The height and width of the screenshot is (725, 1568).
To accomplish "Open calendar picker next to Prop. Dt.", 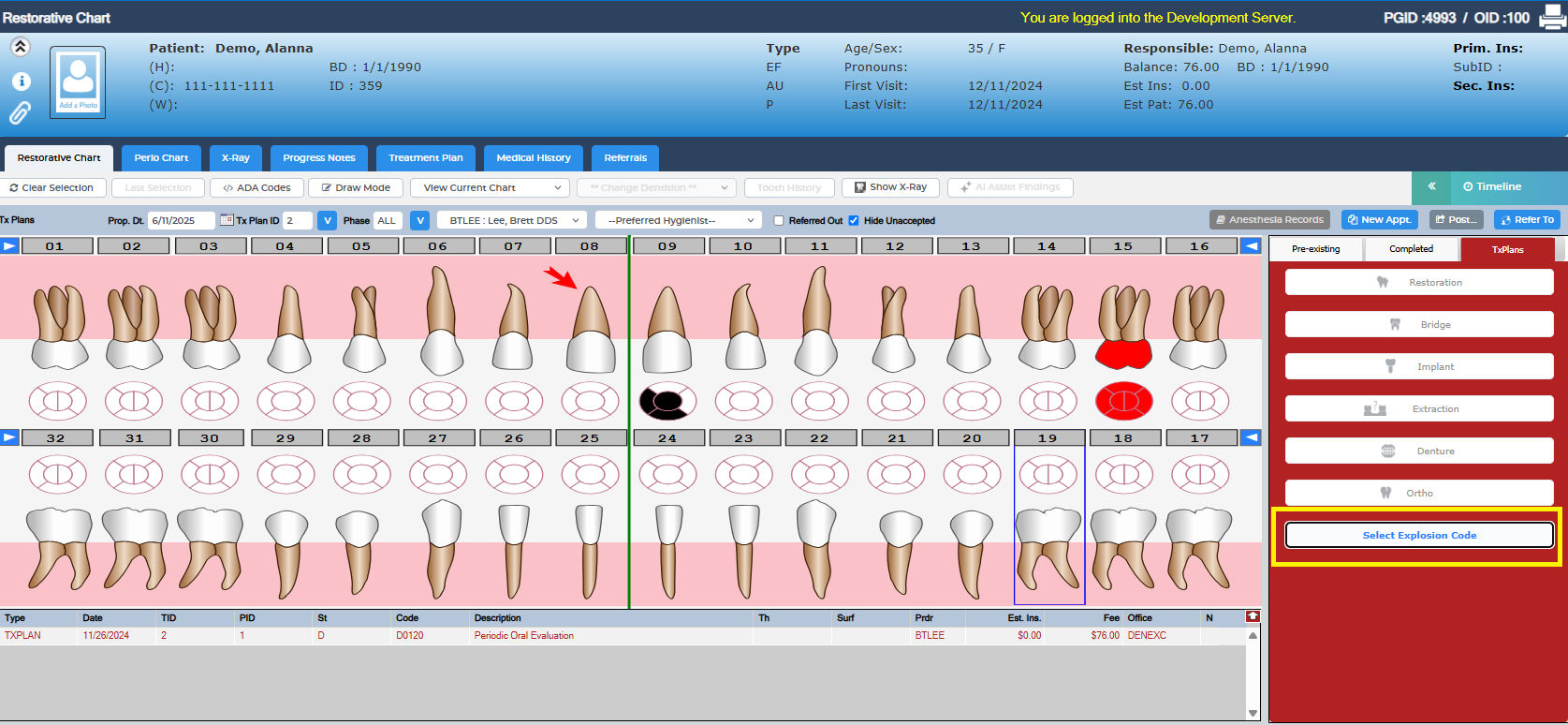I will tap(227, 220).
